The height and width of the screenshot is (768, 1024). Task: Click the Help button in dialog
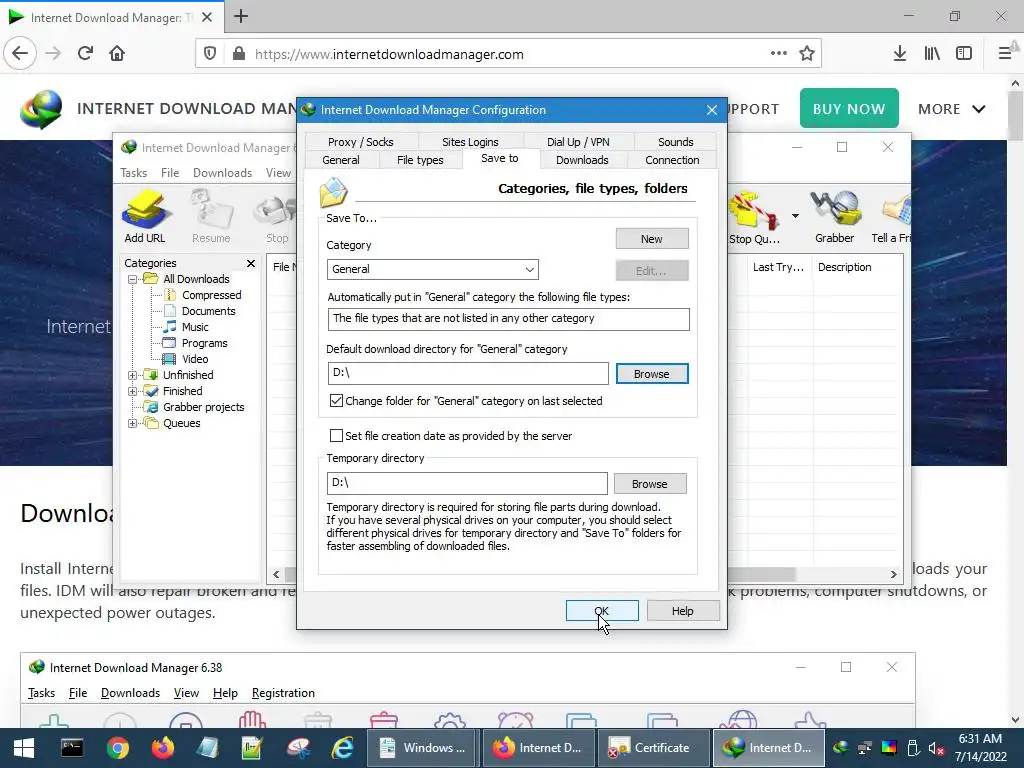tap(683, 611)
